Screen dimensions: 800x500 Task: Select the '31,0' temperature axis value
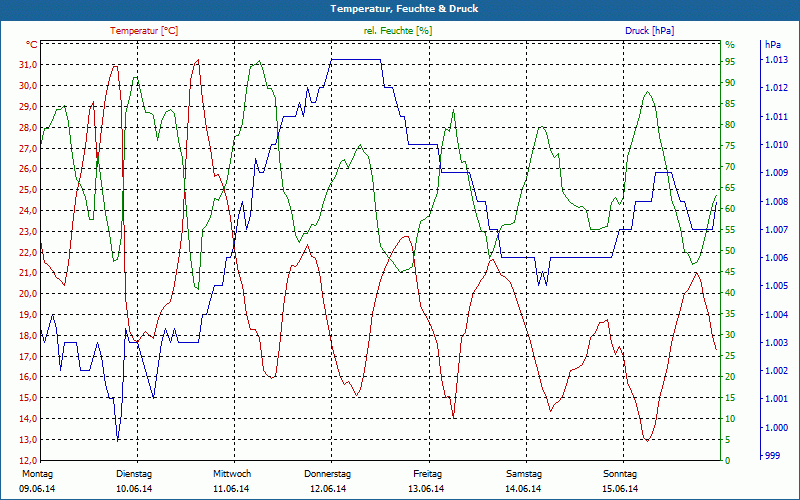click(28, 65)
